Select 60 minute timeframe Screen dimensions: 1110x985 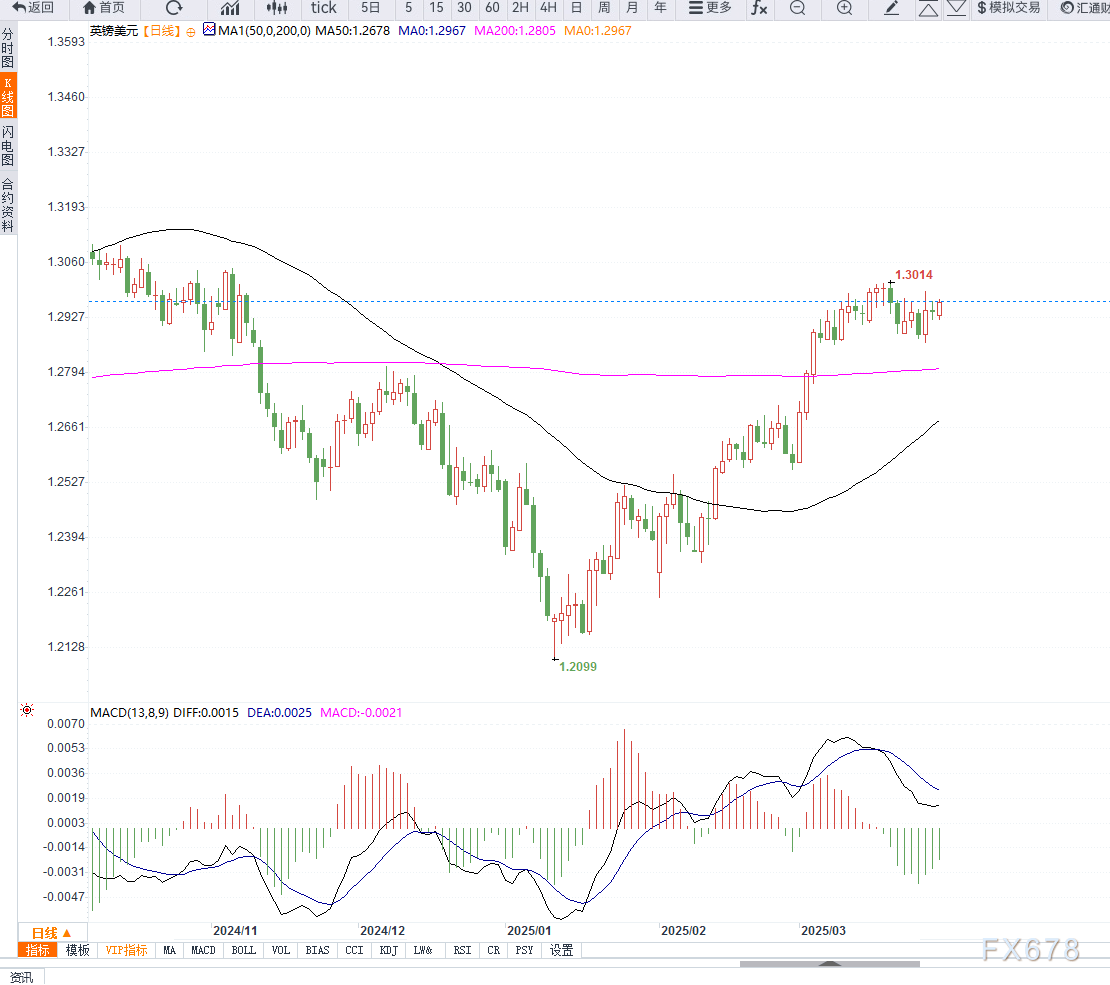pos(493,8)
